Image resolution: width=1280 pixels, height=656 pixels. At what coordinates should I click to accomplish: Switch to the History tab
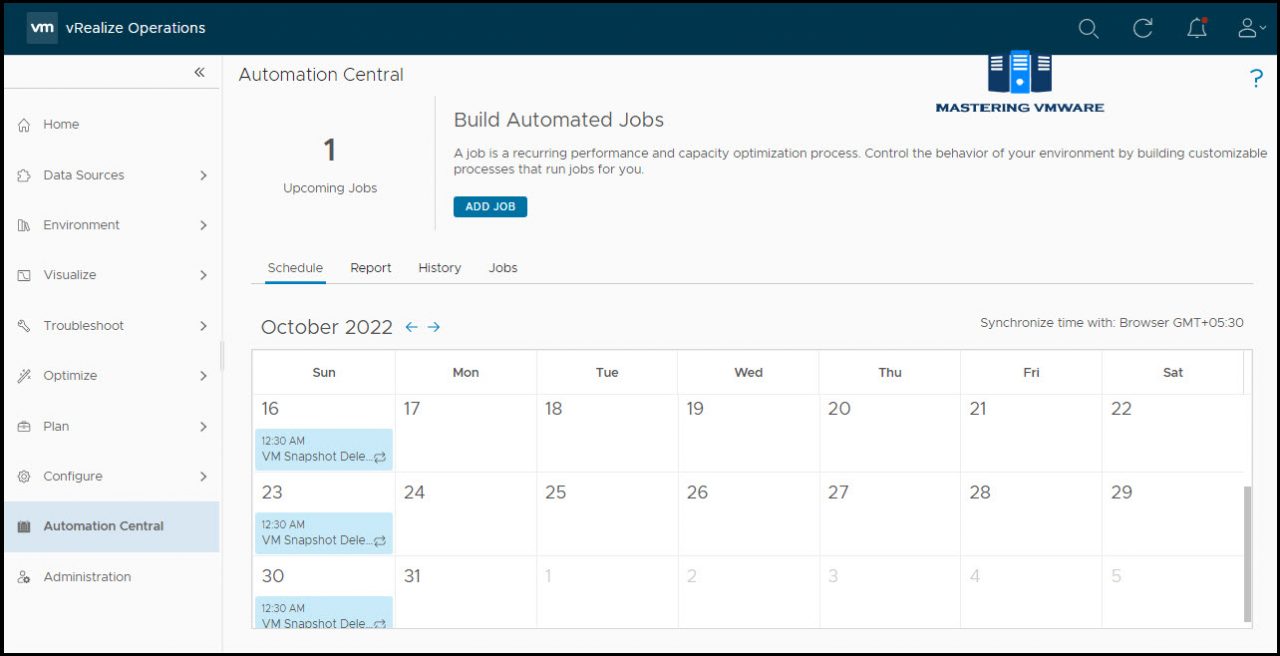point(440,268)
